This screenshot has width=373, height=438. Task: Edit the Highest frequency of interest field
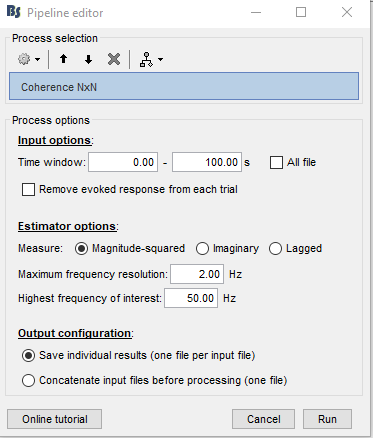point(191,298)
